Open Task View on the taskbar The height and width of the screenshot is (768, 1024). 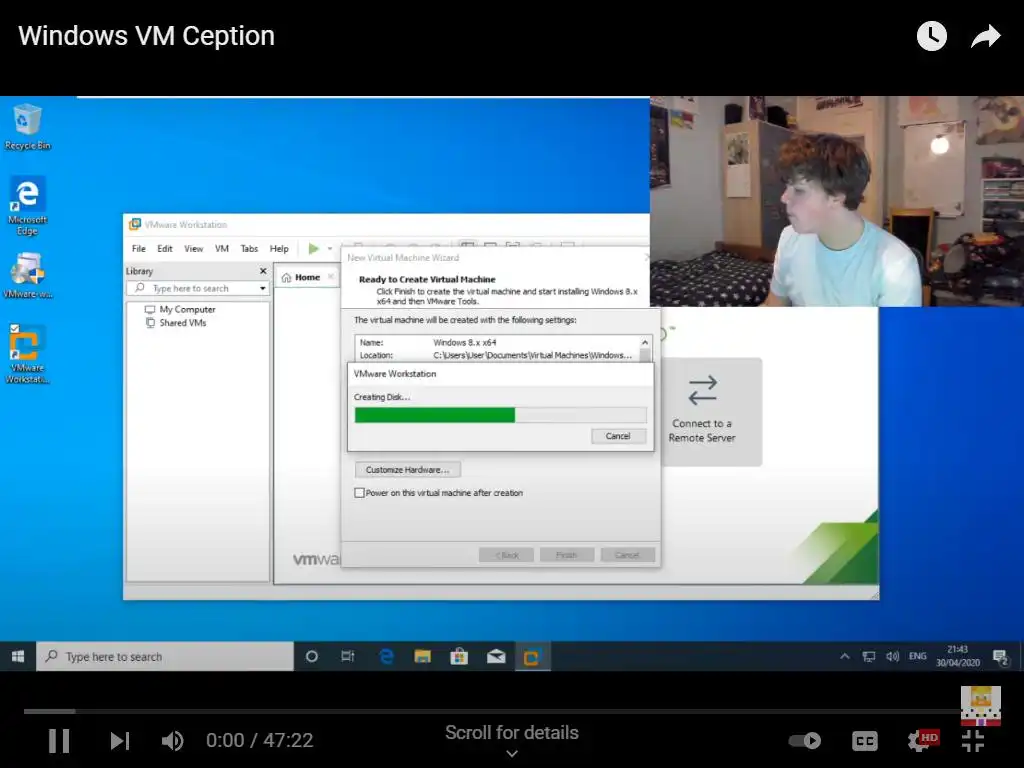(348, 656)
